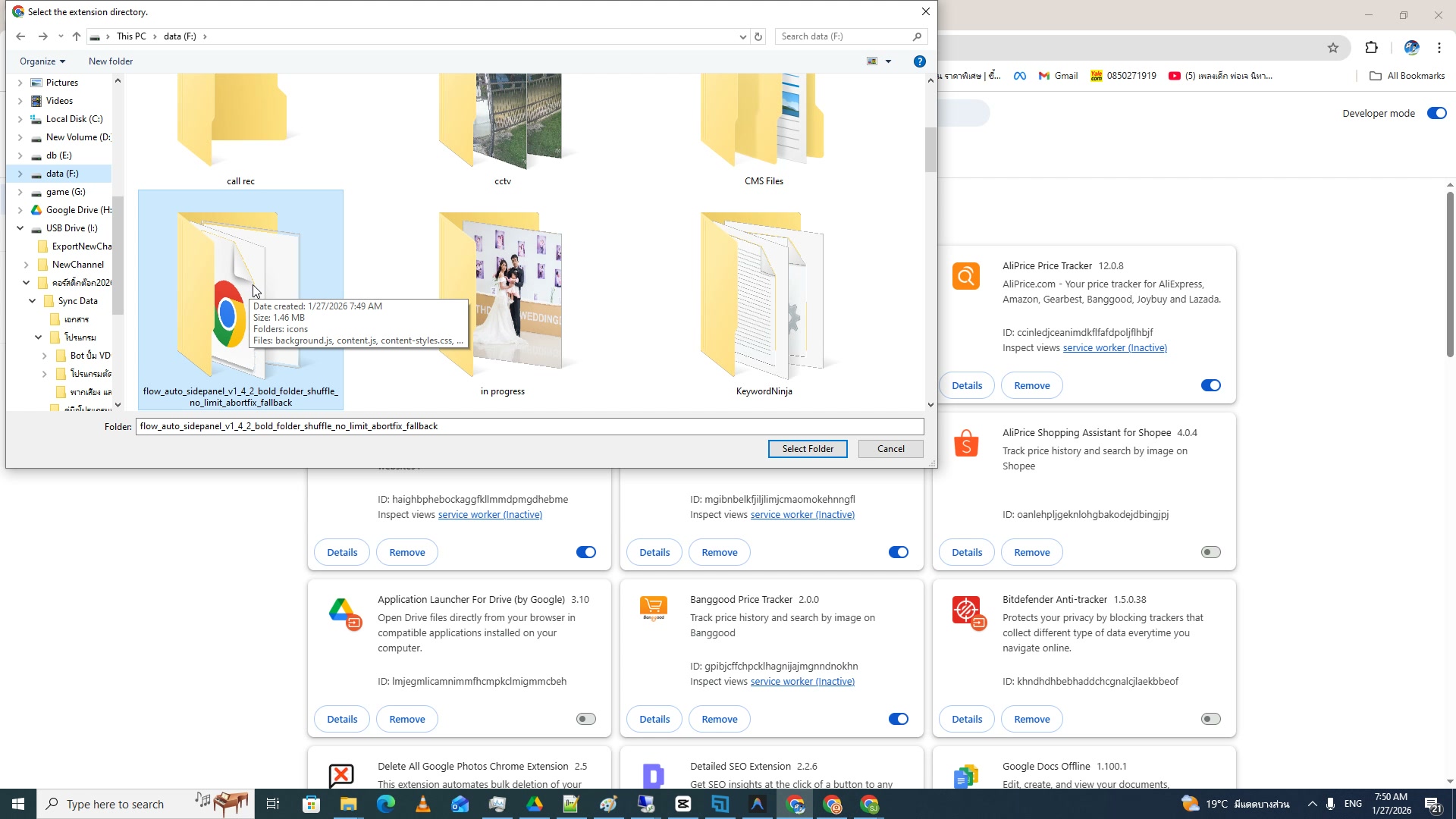The image size is (1456, 819).
Task: Click the Chrome profile avatar
Action: coord(1411,47)
